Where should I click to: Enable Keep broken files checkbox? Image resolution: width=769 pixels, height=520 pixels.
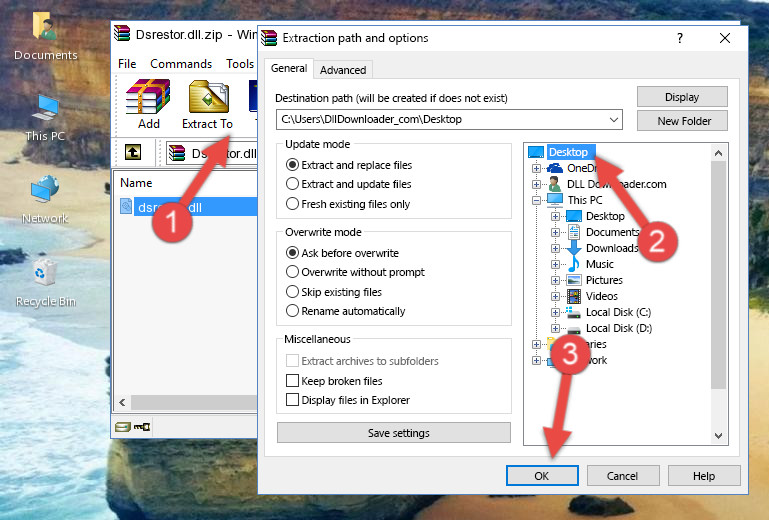(x=292, y=381)
